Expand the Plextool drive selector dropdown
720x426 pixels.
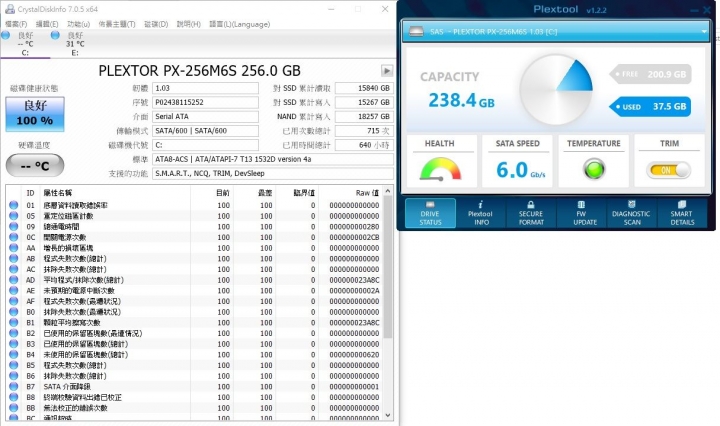click(x=704, y=32)
